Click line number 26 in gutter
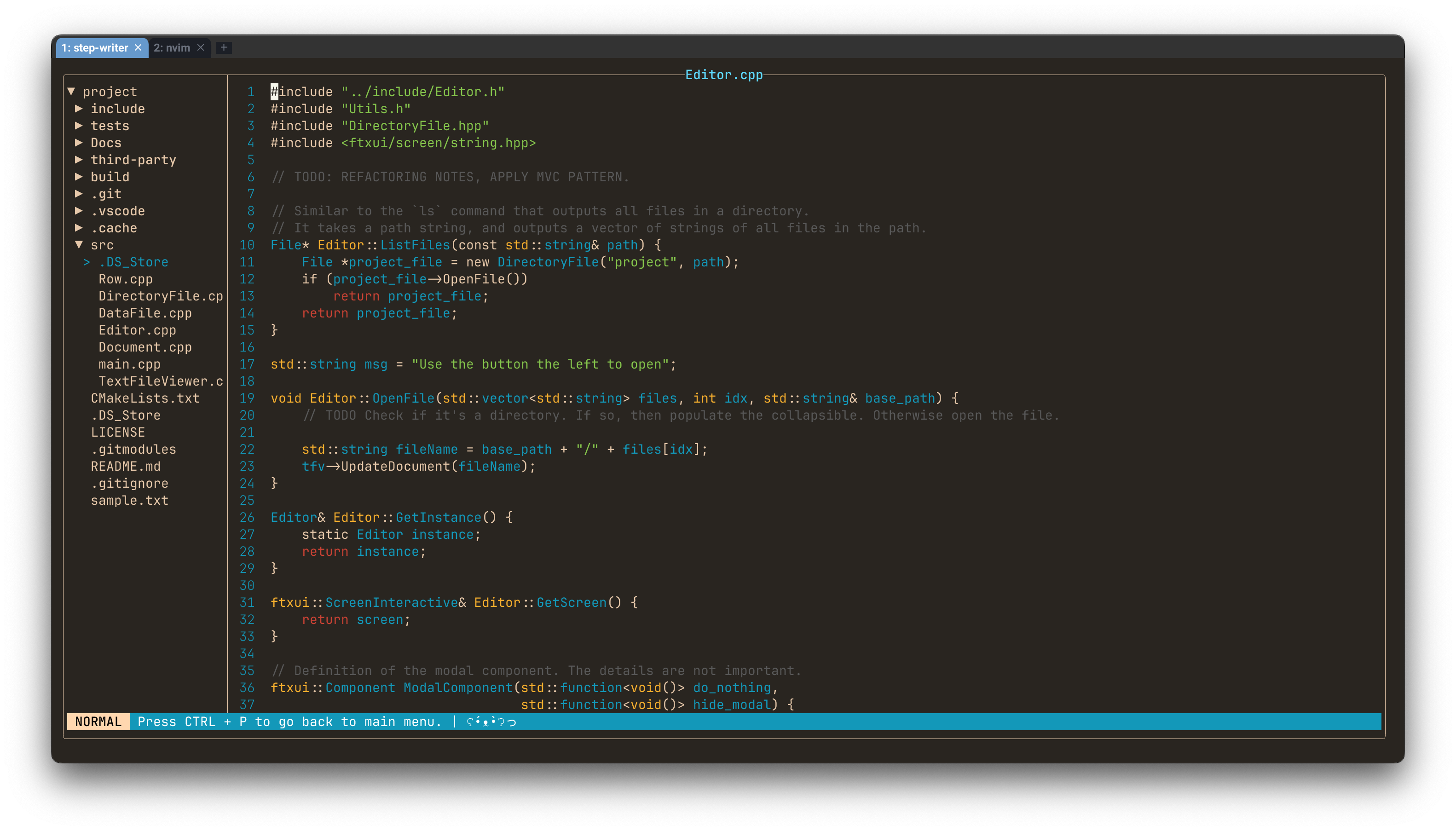The image size is (1456, 831). (x=247, y=517)
